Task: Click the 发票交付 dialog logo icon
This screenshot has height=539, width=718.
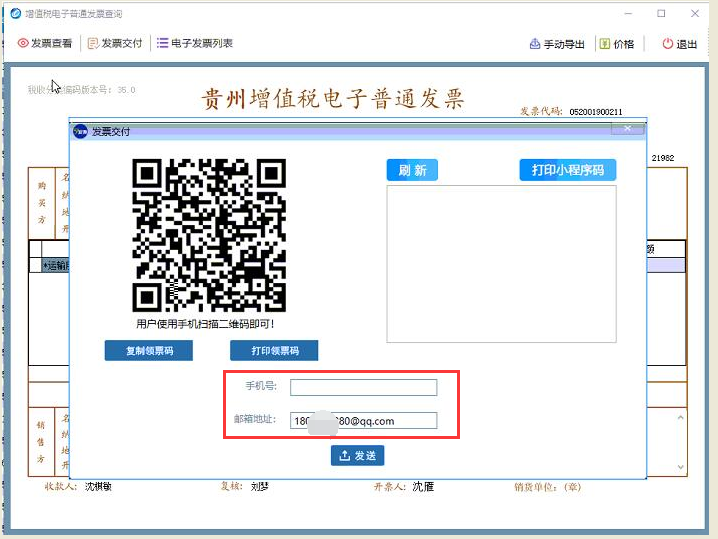Action: 80,132
